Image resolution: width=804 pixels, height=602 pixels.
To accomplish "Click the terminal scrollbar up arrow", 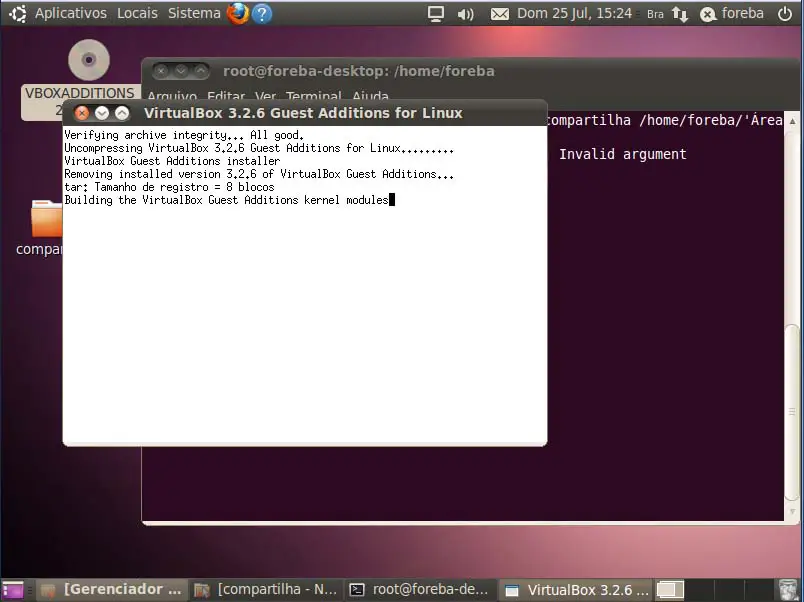I will tap(792, 122).
